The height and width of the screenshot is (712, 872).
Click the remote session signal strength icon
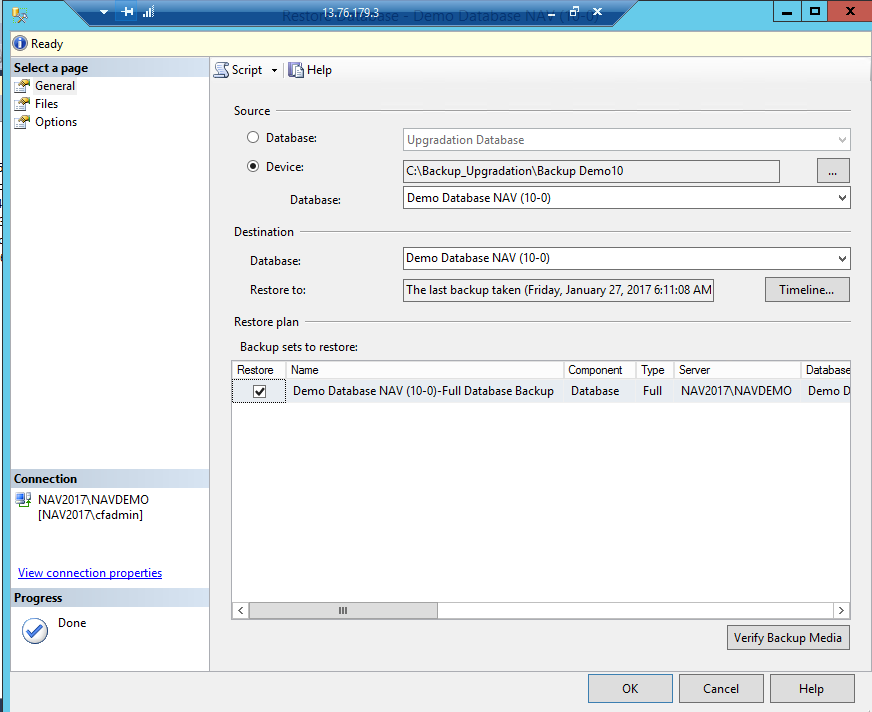[x=148, y=12]
